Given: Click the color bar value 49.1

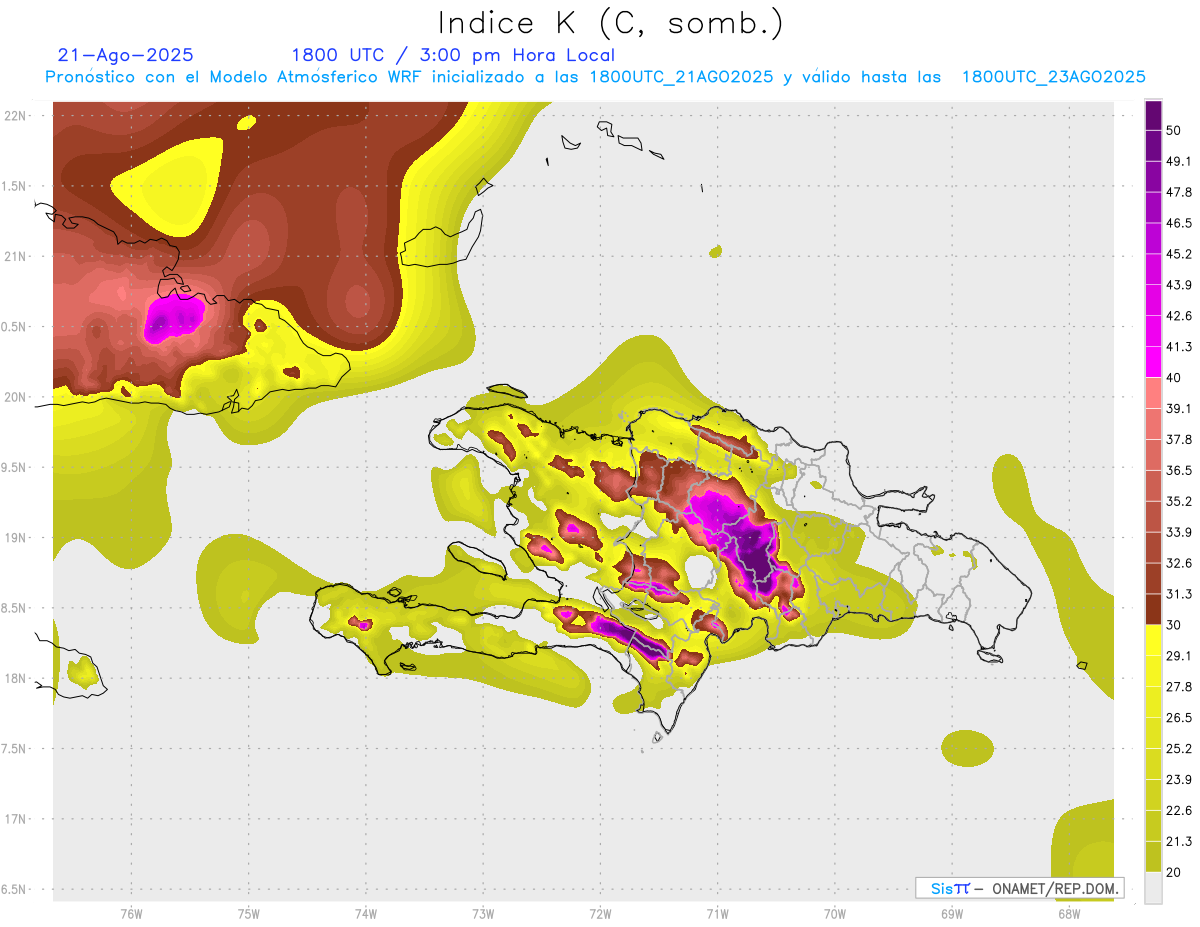Looking at the screenshot, I should tap(1180, 161).
